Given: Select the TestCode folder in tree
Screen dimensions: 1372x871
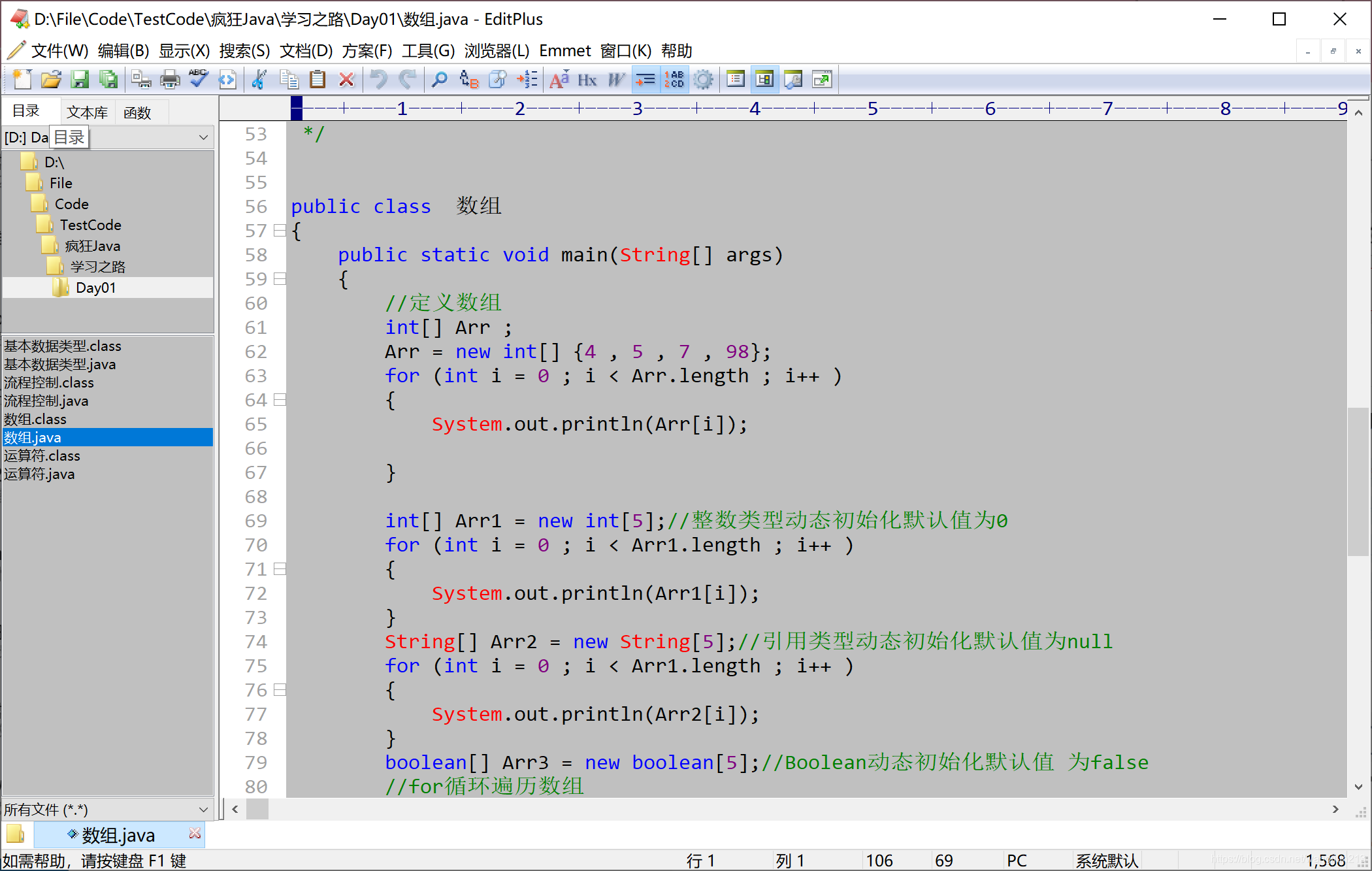Looking at the screenshot, I should (90, 225).
